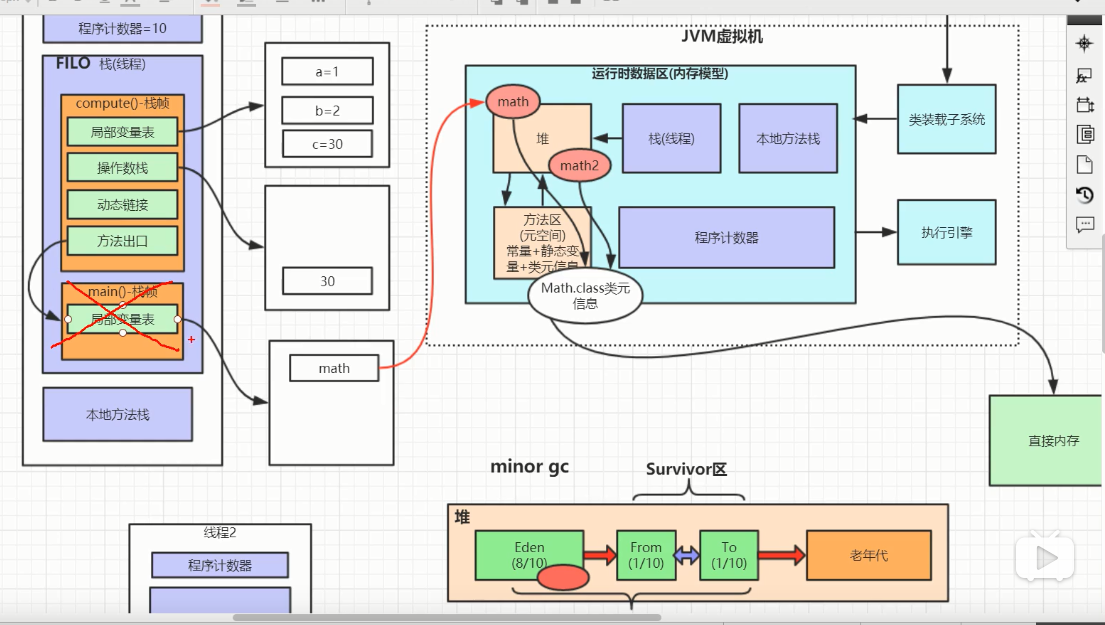
Task: Select 本地方法栈 below the FILO stack
Action: coord(118,415)
